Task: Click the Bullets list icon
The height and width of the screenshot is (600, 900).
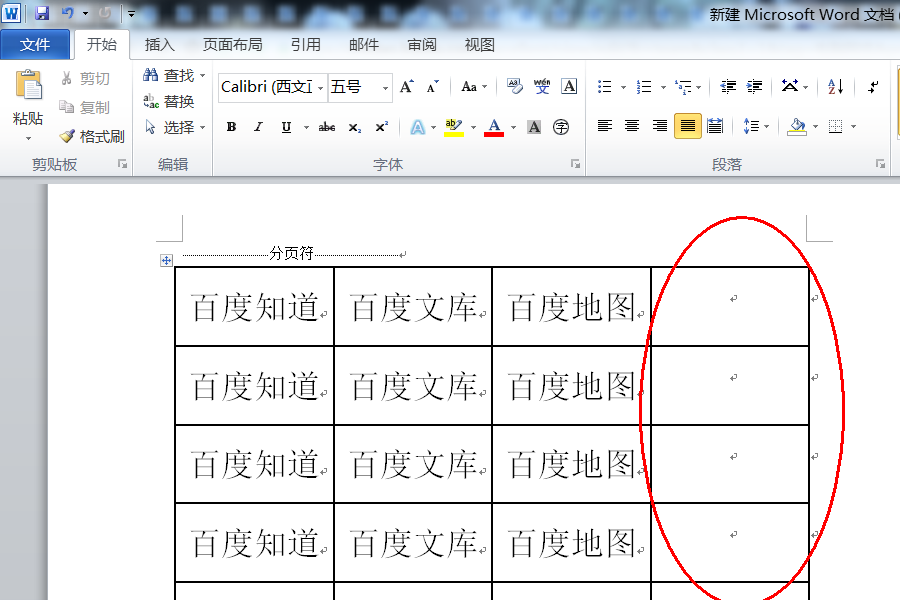Action: click(604, 87)
